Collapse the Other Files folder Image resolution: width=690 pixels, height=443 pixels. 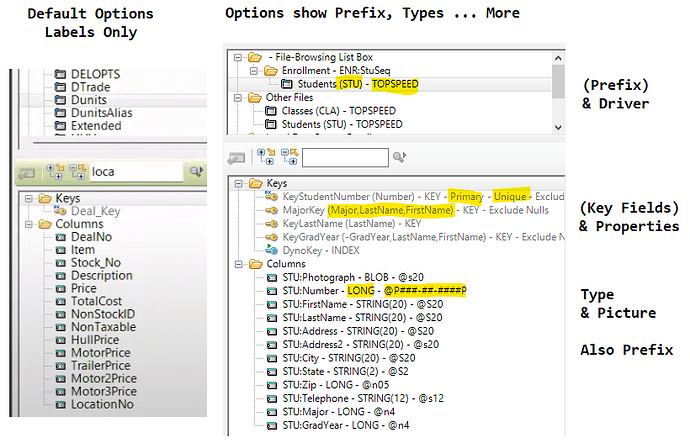click(236, 98)
